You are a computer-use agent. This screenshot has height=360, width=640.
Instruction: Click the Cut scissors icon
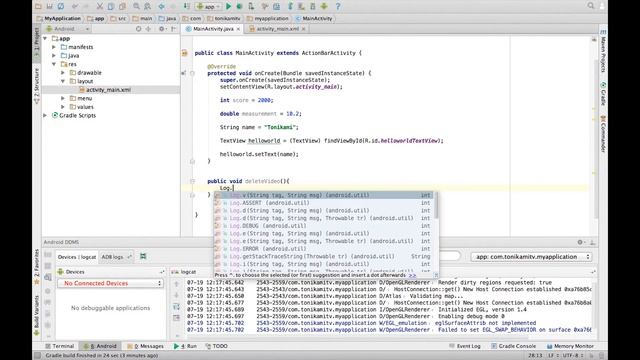(x=100, y=6)
